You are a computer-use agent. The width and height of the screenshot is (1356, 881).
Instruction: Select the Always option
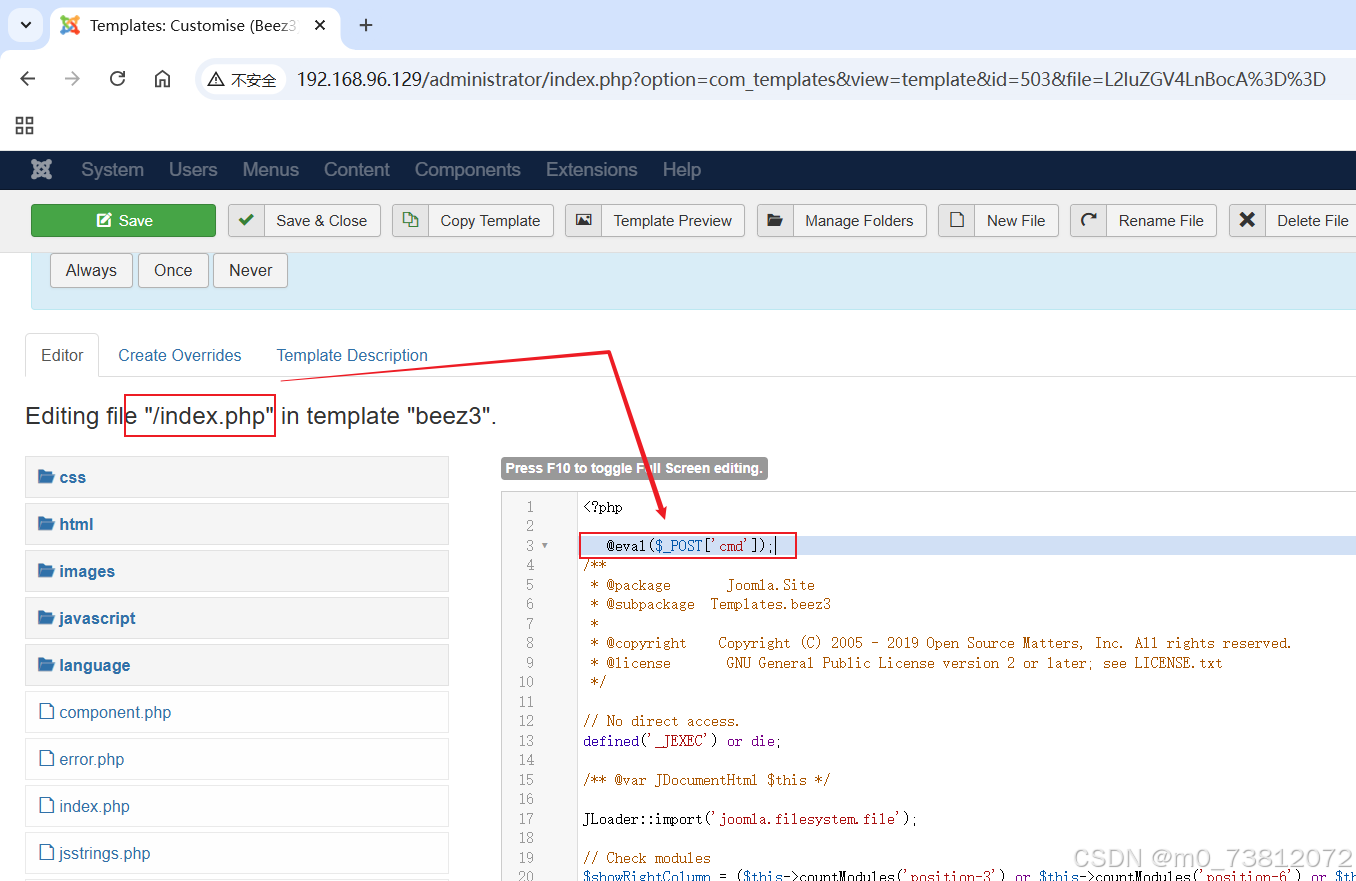click(91, 270)
